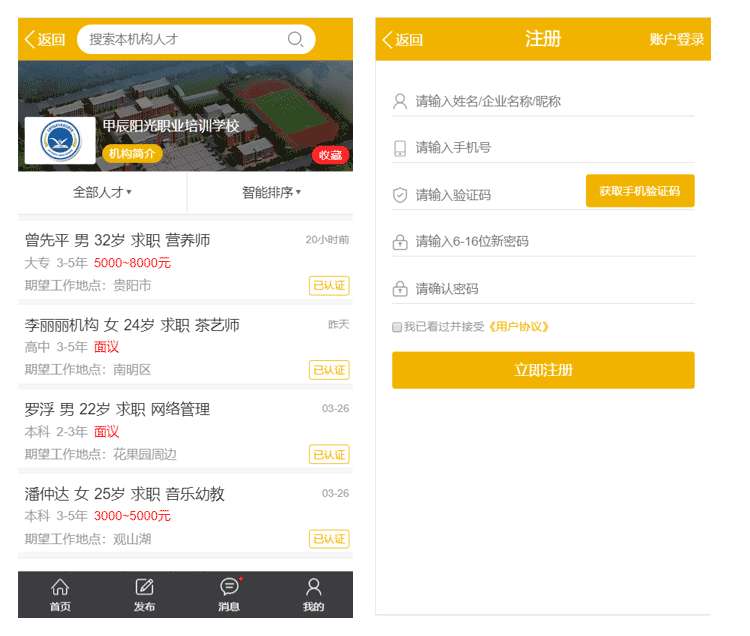750x636 pixels.
Task: Open the 发布 publish tab
Action: click(144, 595)
